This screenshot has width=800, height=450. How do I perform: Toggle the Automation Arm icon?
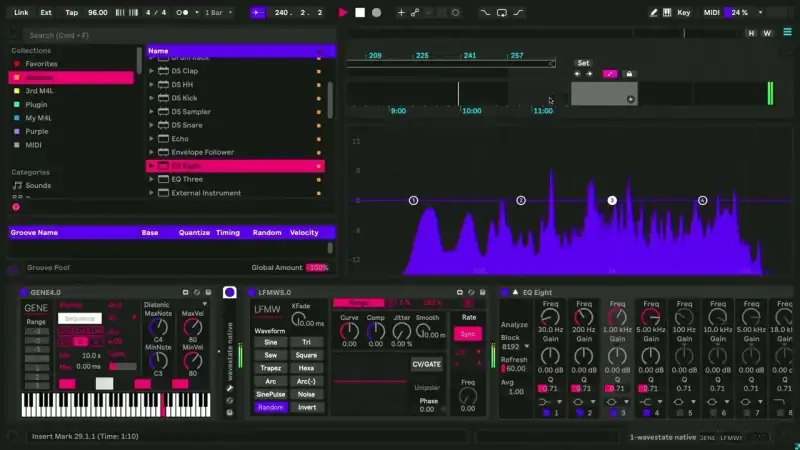[415, 13]
